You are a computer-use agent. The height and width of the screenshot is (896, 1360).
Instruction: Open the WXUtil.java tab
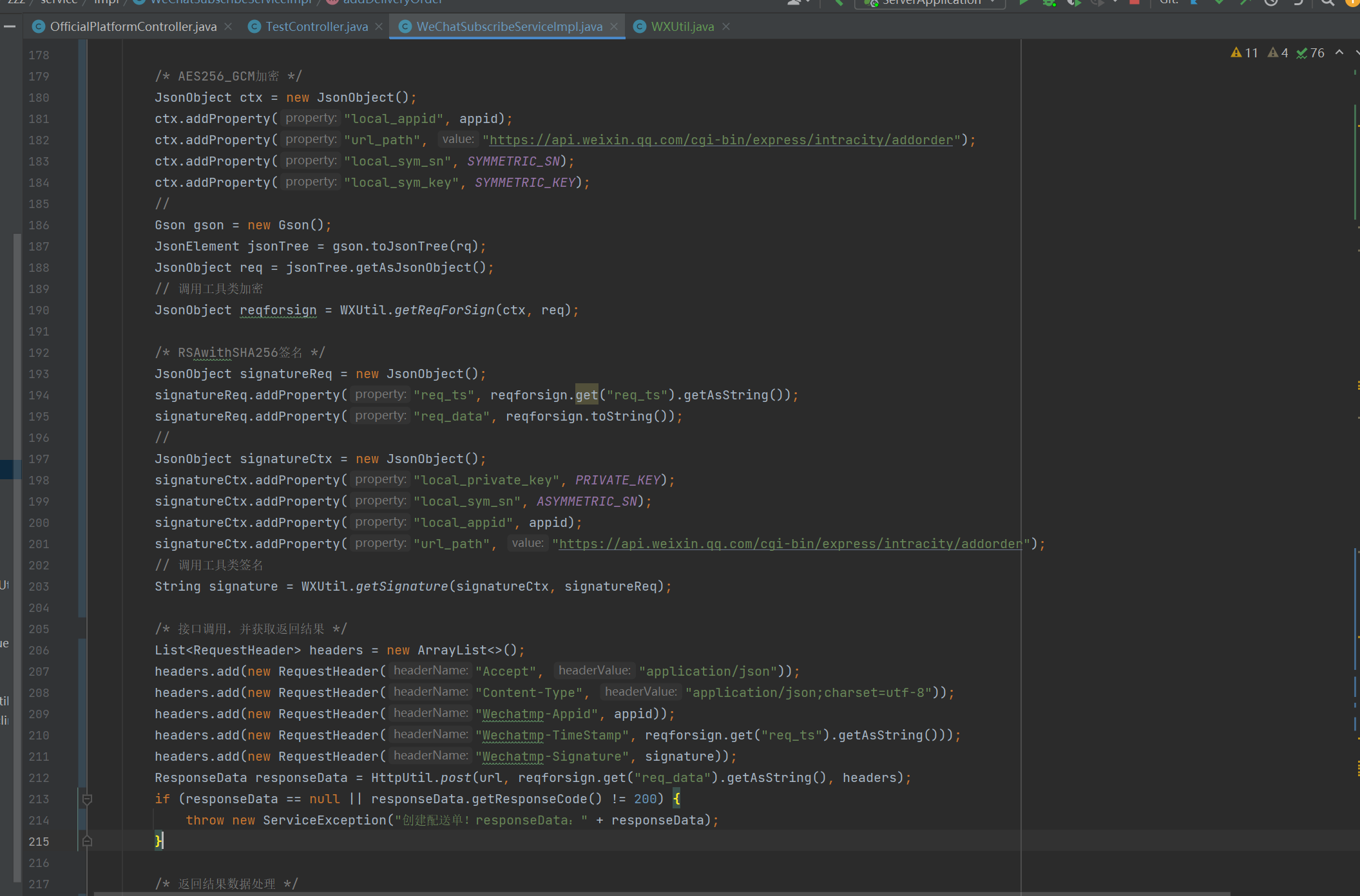pos(682,26)
